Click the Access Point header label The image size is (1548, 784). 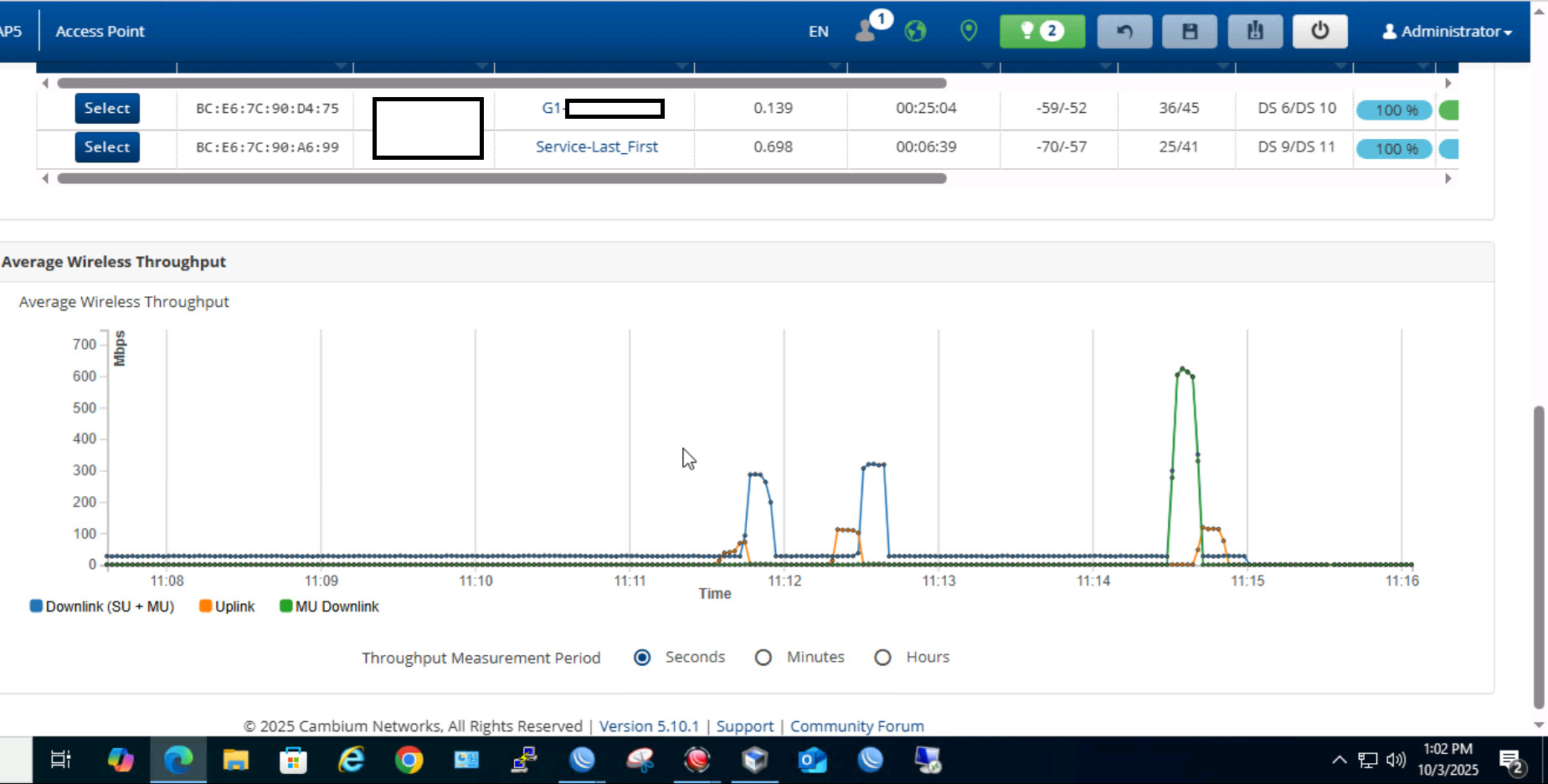(x=100, y=32)
